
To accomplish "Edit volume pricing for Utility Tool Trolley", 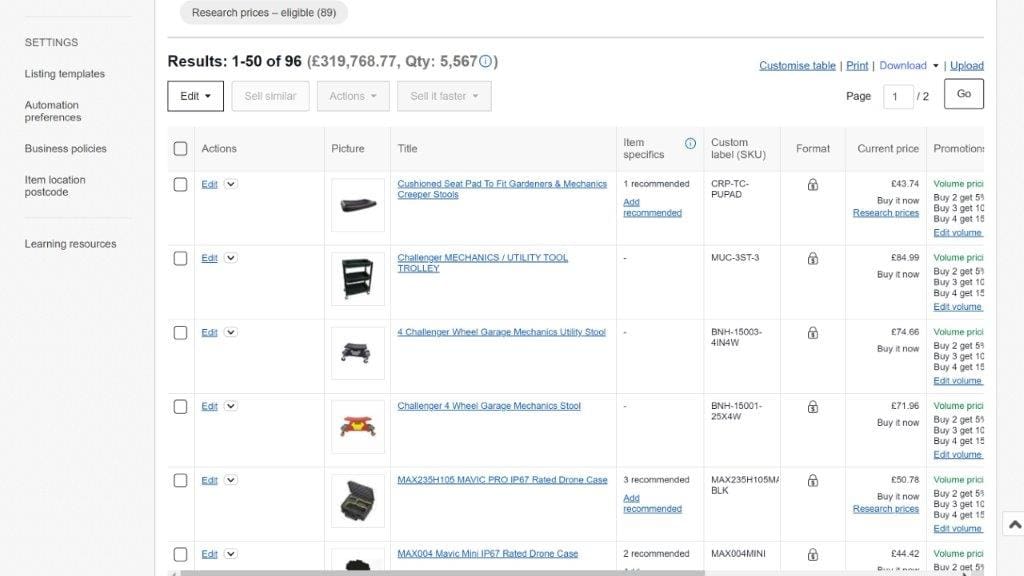I will (957, 307).
